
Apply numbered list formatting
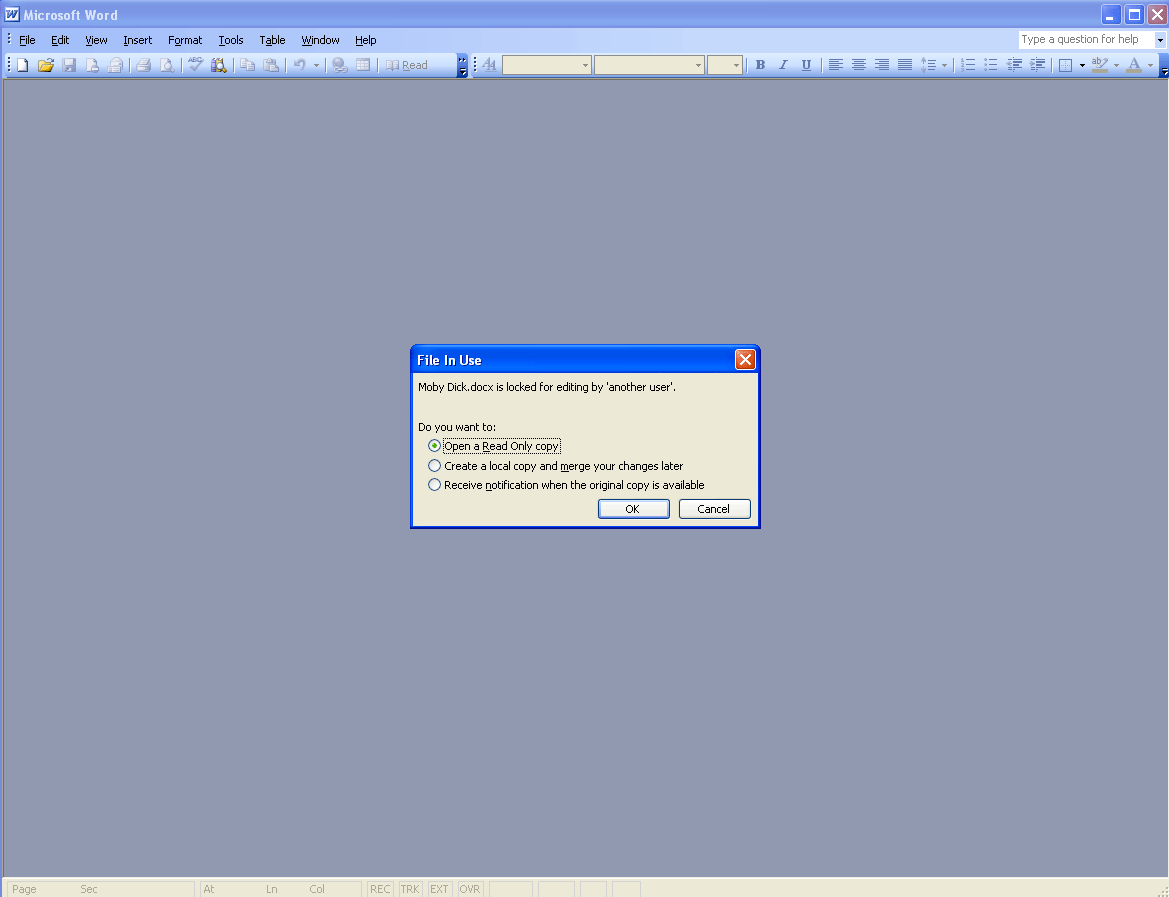tap(968, 65)
